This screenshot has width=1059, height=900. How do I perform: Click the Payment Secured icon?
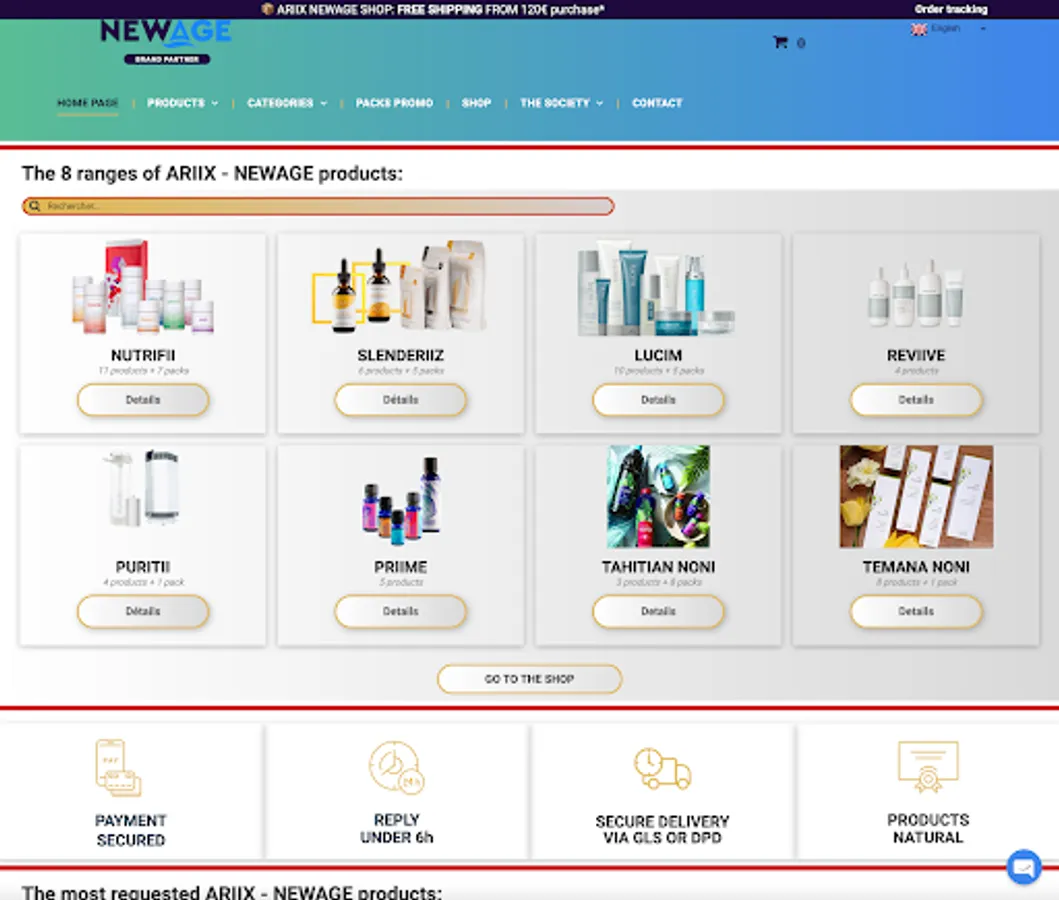point(118,768)
